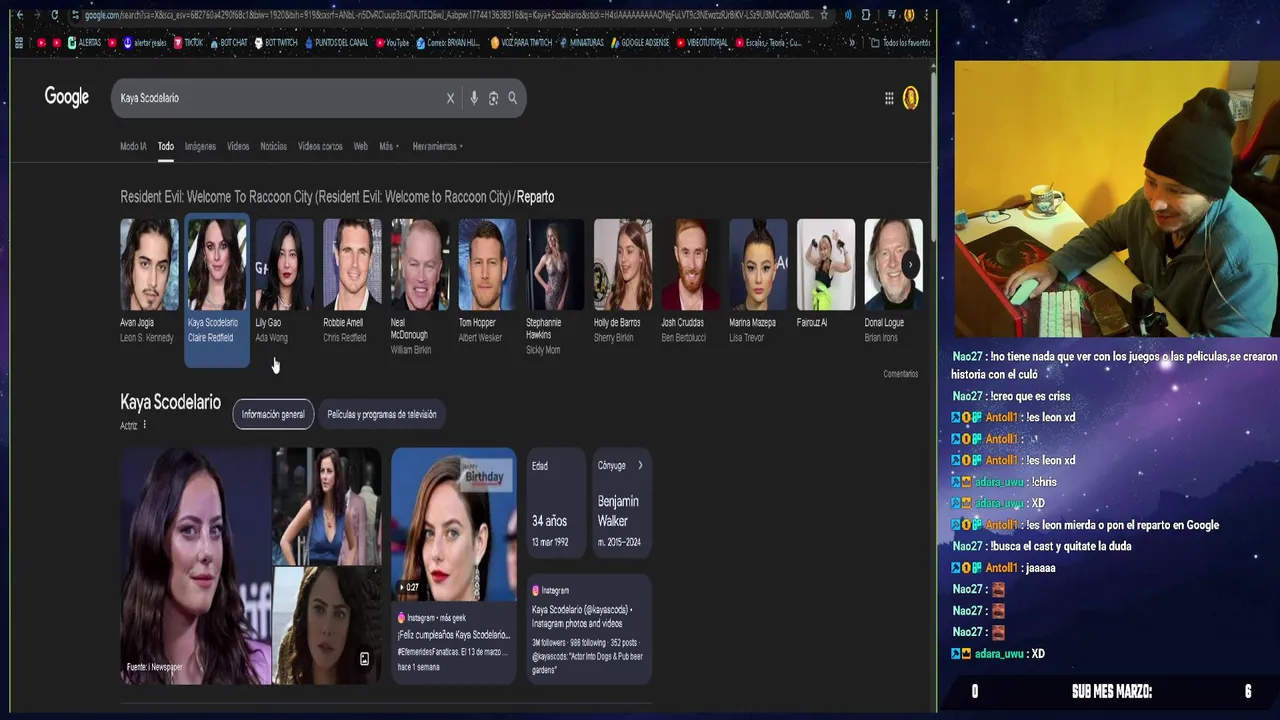Image resolution: width=1280 pixels, height=720 pixels.
Task: Click the Comentarios feedback link
Action: point(900,374)
